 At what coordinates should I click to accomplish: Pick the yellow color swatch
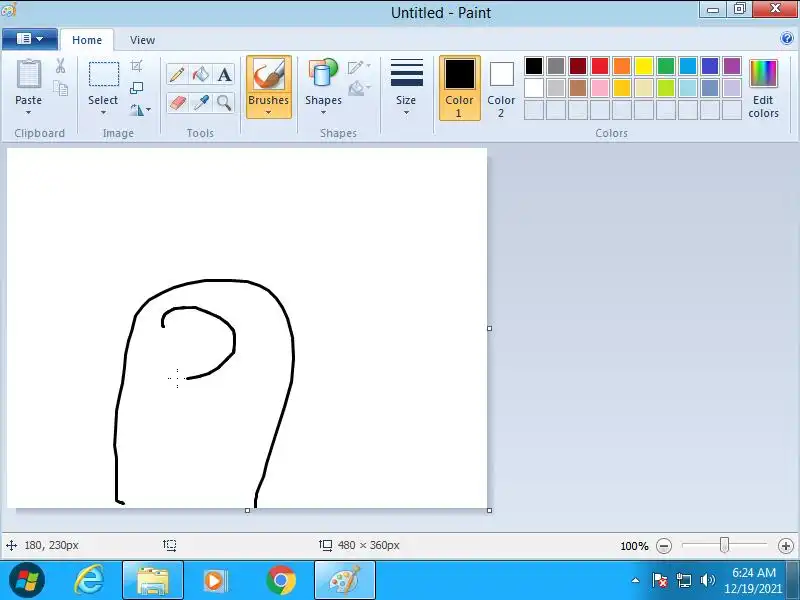click(x=644, y=66)
